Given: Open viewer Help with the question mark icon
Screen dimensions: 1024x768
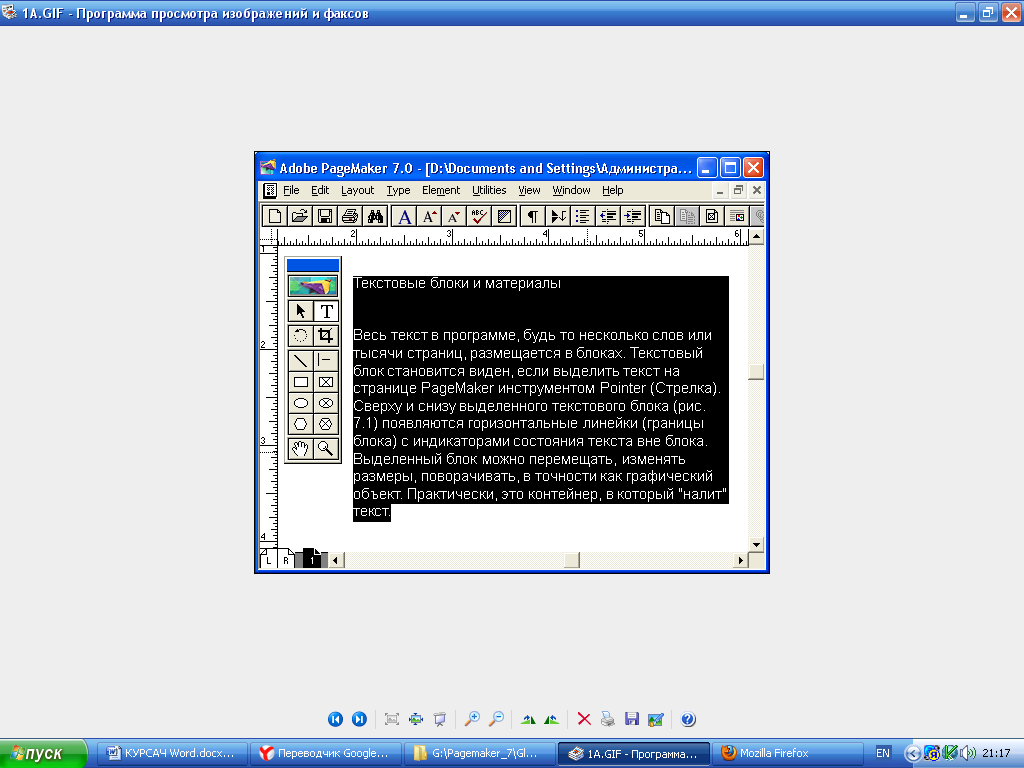Looking at the screenshot, I should pyautogui.click(x=688, y=719).
